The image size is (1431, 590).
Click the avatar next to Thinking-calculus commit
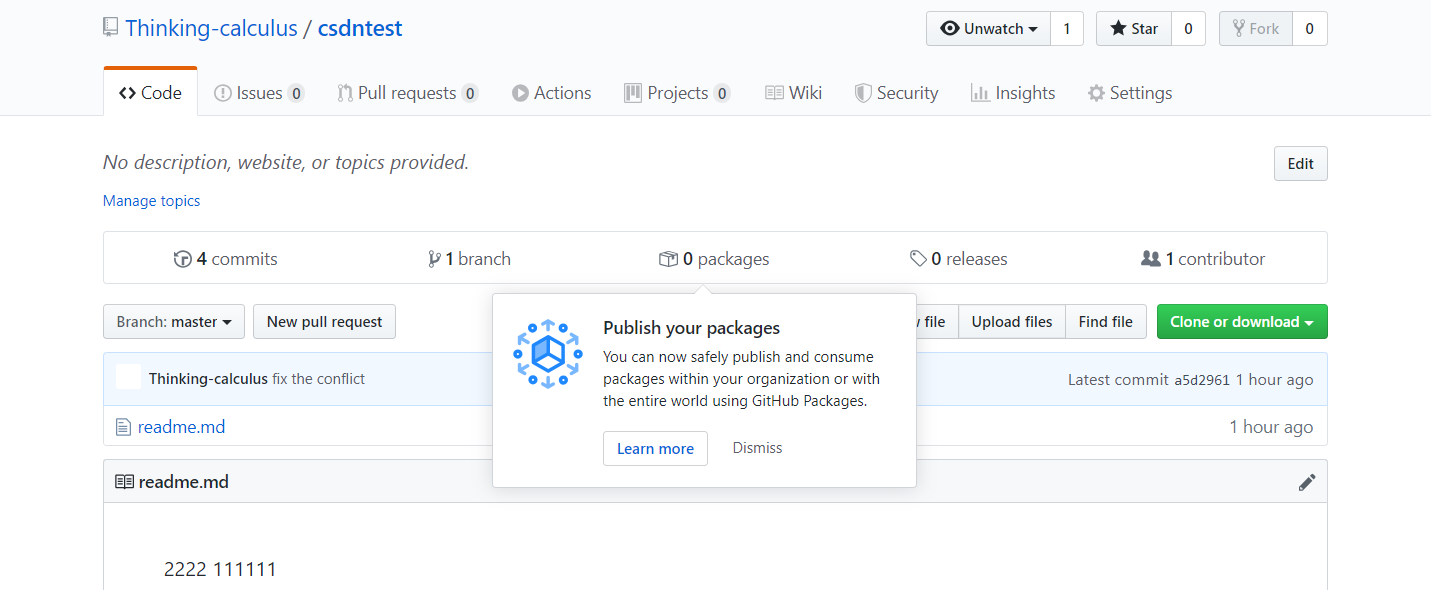click(128, 378)
